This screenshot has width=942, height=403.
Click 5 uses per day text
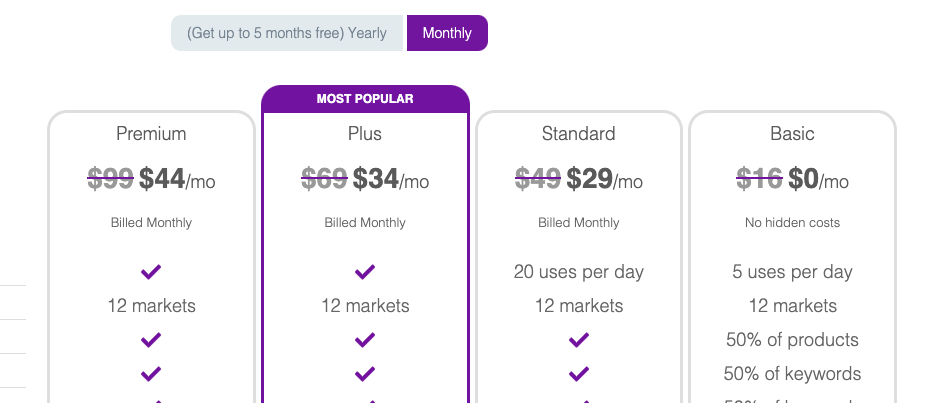tap(792, 272)
